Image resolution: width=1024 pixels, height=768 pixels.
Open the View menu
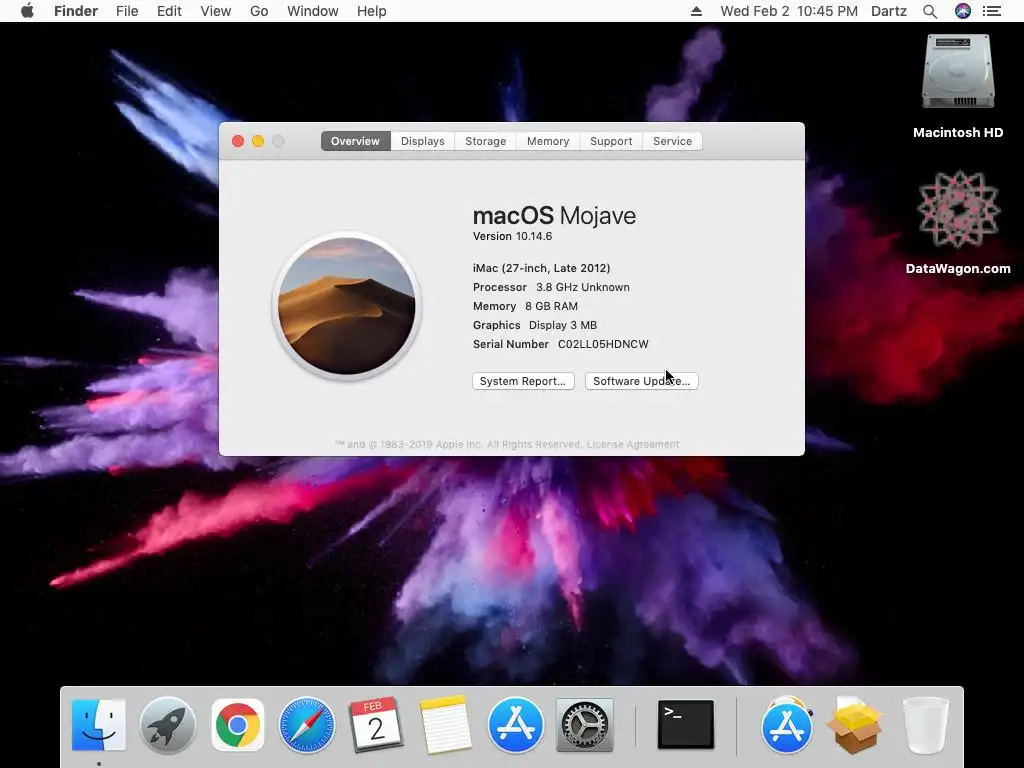tap(216, 11)
